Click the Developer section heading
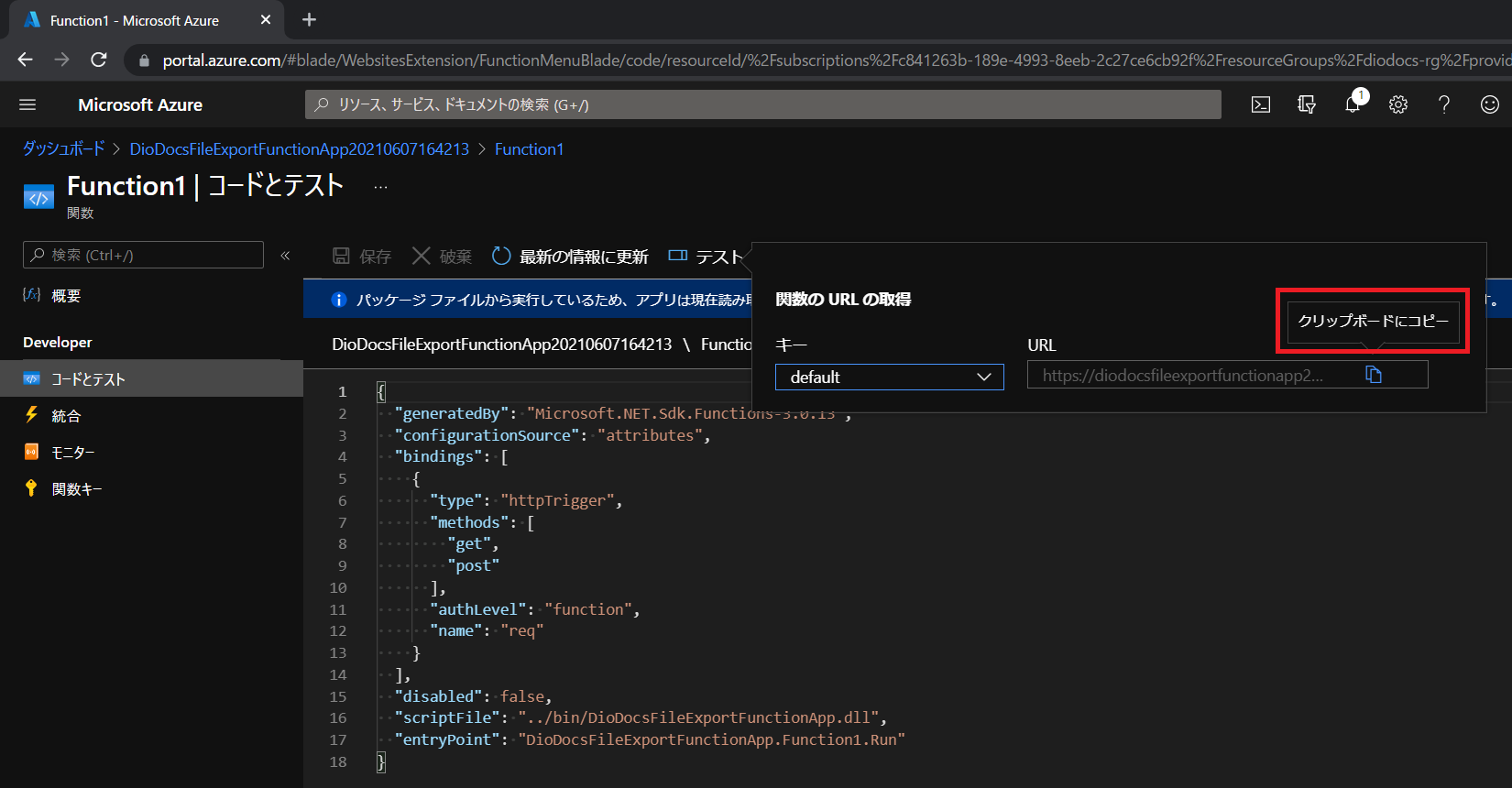The width and height of the screenshot is (1512, 788). 58,342
